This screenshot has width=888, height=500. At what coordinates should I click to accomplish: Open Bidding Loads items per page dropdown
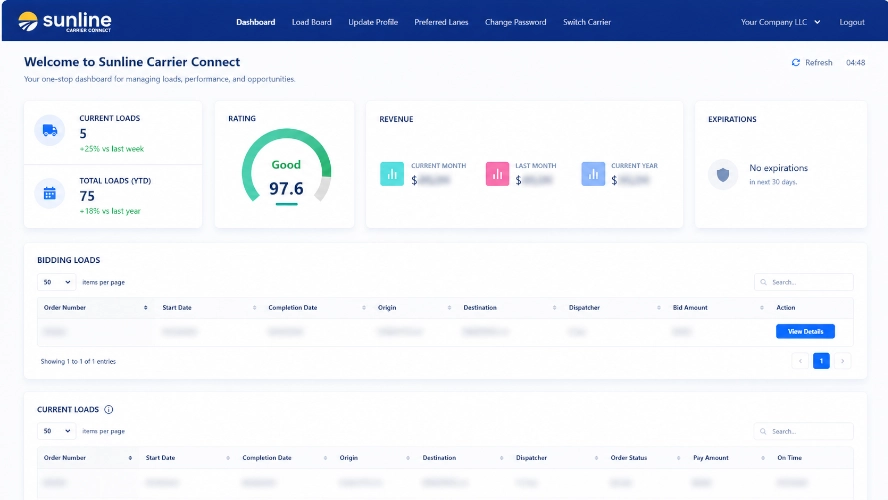pos(56,282)
